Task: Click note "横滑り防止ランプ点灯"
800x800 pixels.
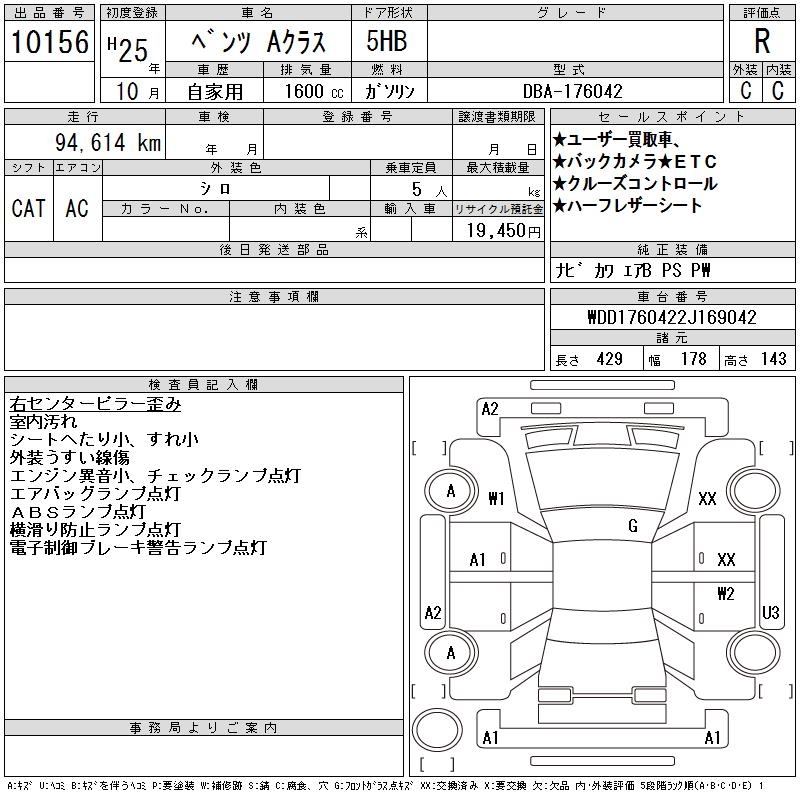Action: tap(95, 530)
